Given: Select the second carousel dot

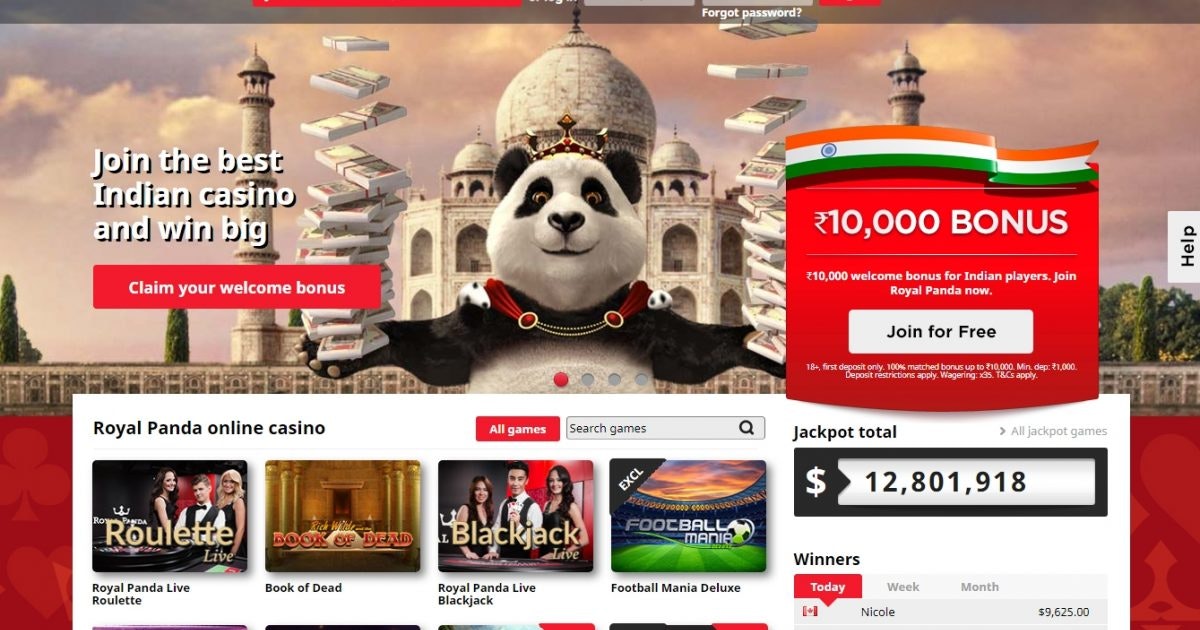Looking at the screenshot, I should (x=588, y=379).
